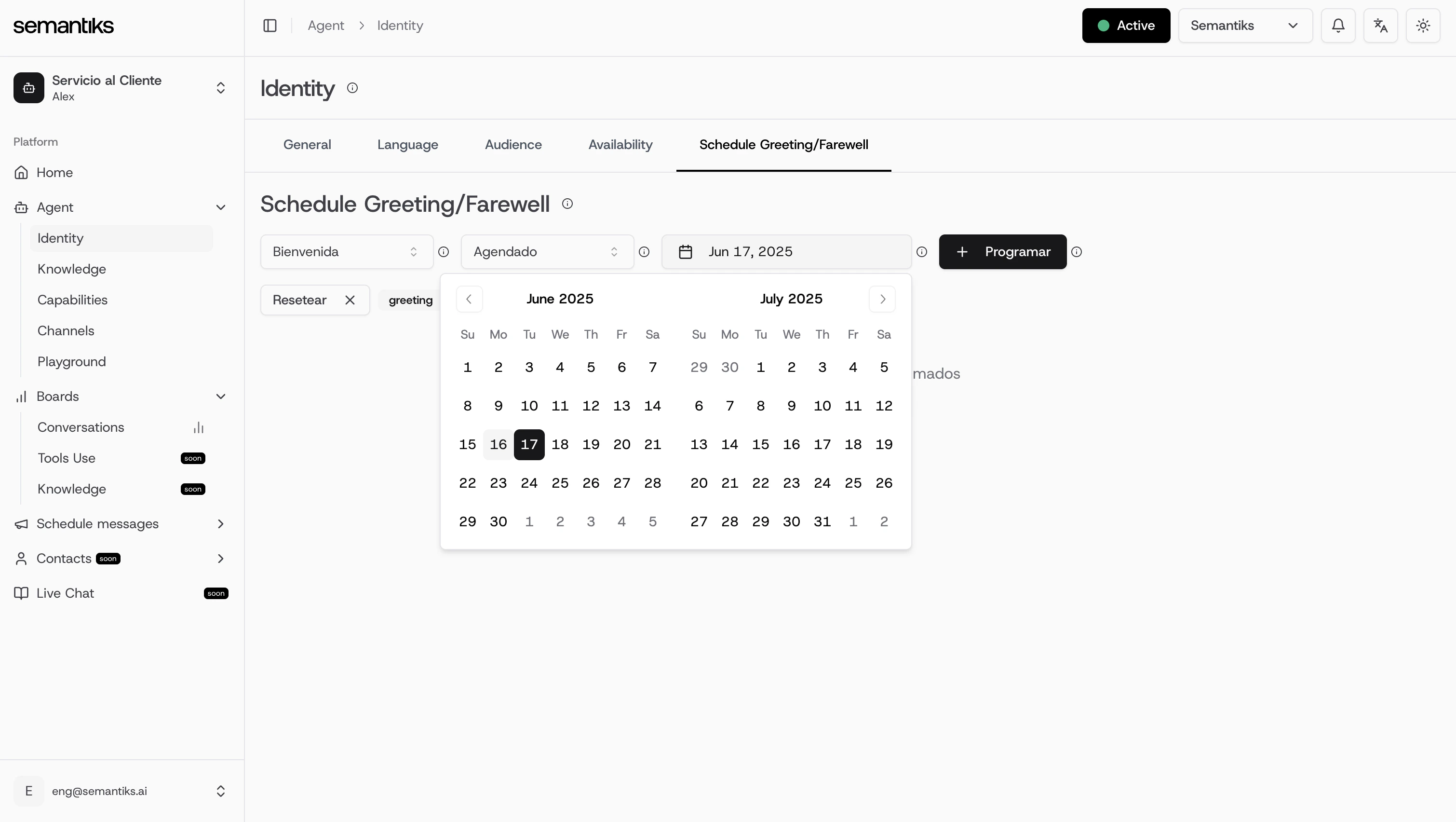Image resolution: width=1456 pixels, height=822 pixels.
Task: Toggle the Active status button
Action: pyautogui.click(x=1125, y=26)
